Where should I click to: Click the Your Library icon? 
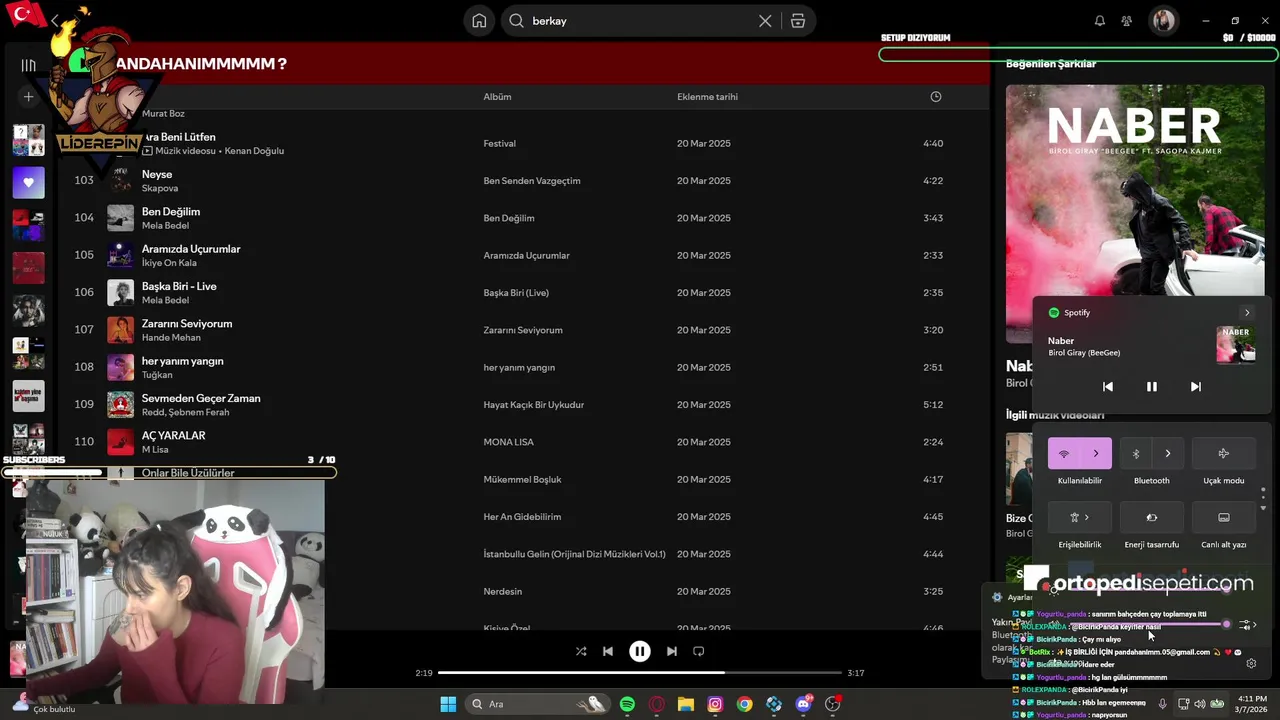[28, 65]
